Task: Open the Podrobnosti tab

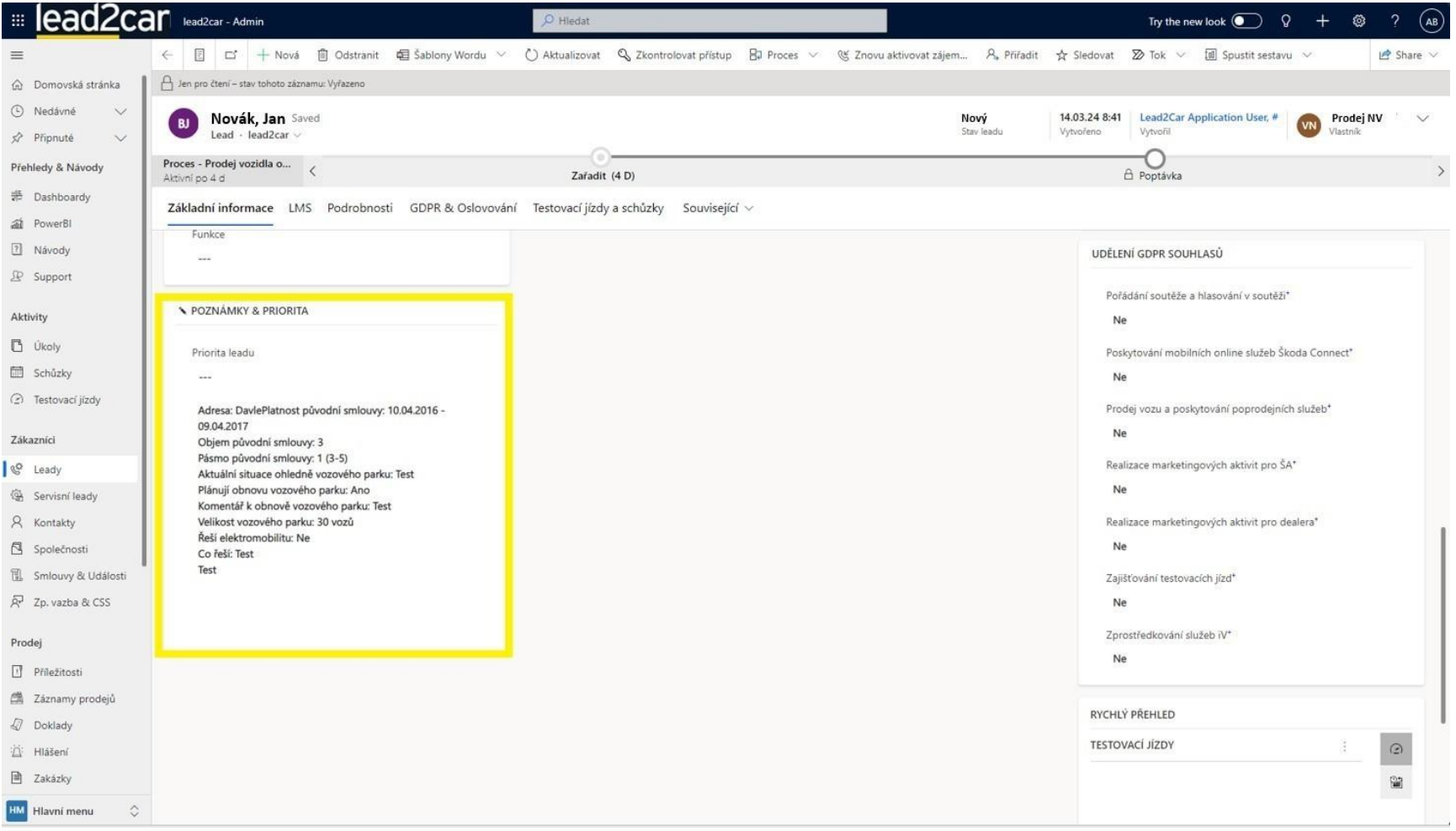Action: pos(359,208)
